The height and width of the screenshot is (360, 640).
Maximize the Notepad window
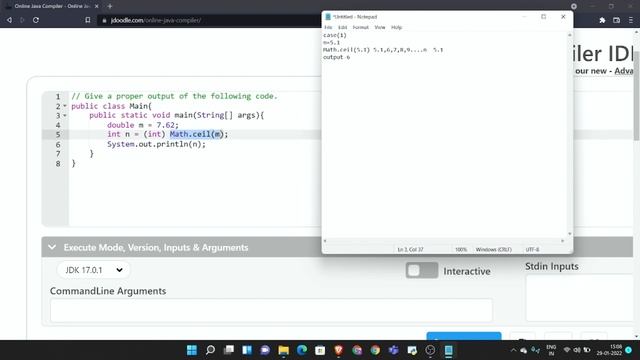[543, 17]
